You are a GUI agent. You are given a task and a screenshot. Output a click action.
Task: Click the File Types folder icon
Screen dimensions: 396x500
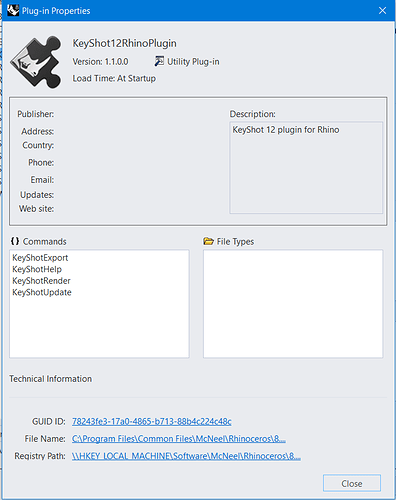tap(208, 241)
